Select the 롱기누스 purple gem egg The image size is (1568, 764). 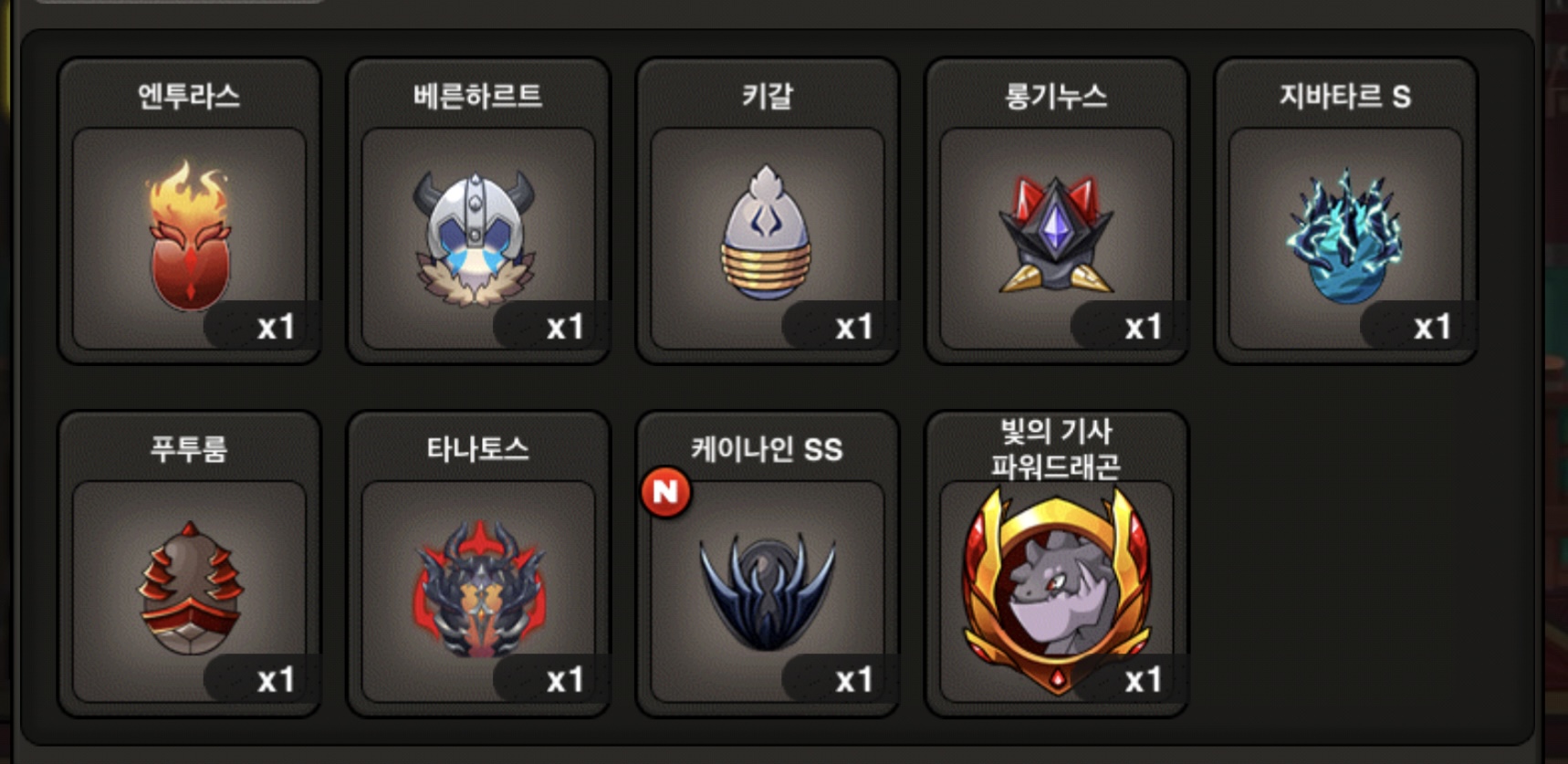(1056, 234)
